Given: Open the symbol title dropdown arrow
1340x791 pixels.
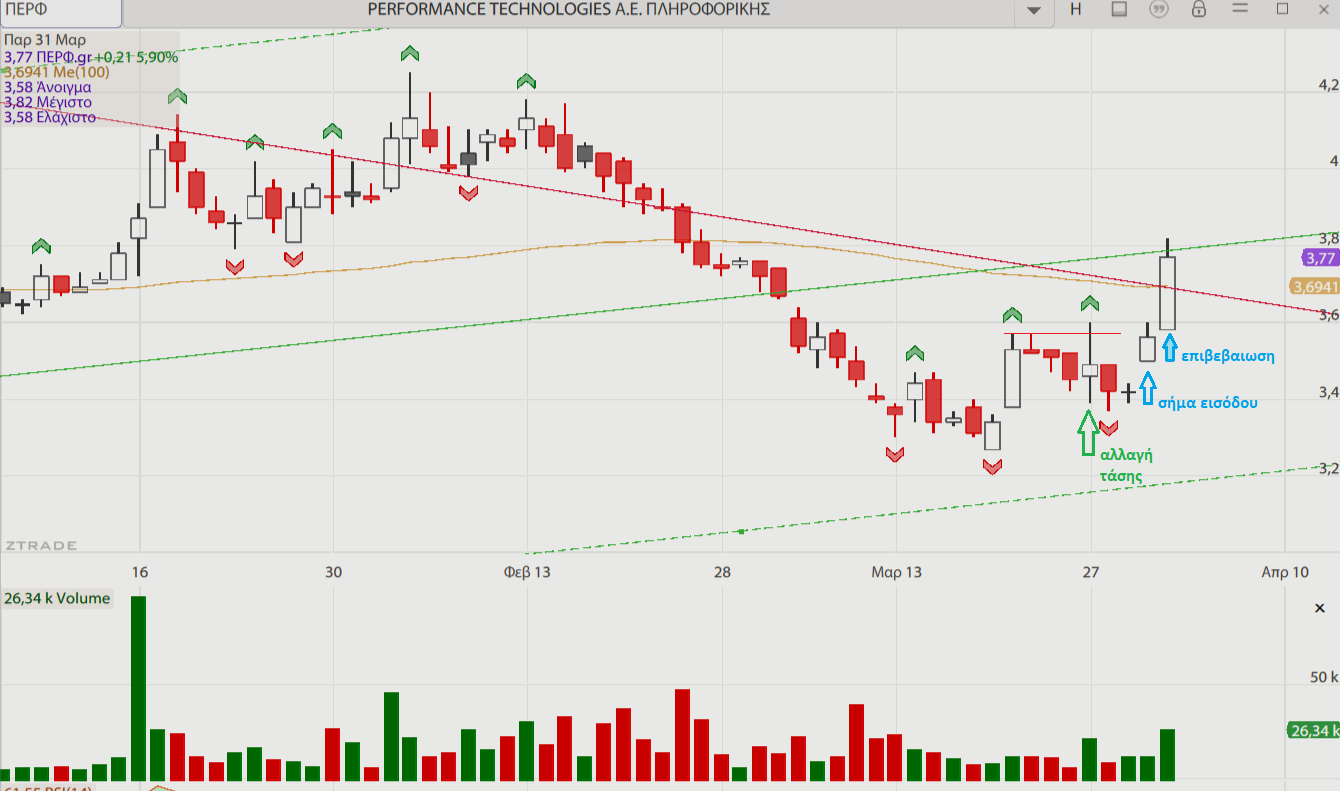Looking at the screenshot, I should click(1034, 10).
